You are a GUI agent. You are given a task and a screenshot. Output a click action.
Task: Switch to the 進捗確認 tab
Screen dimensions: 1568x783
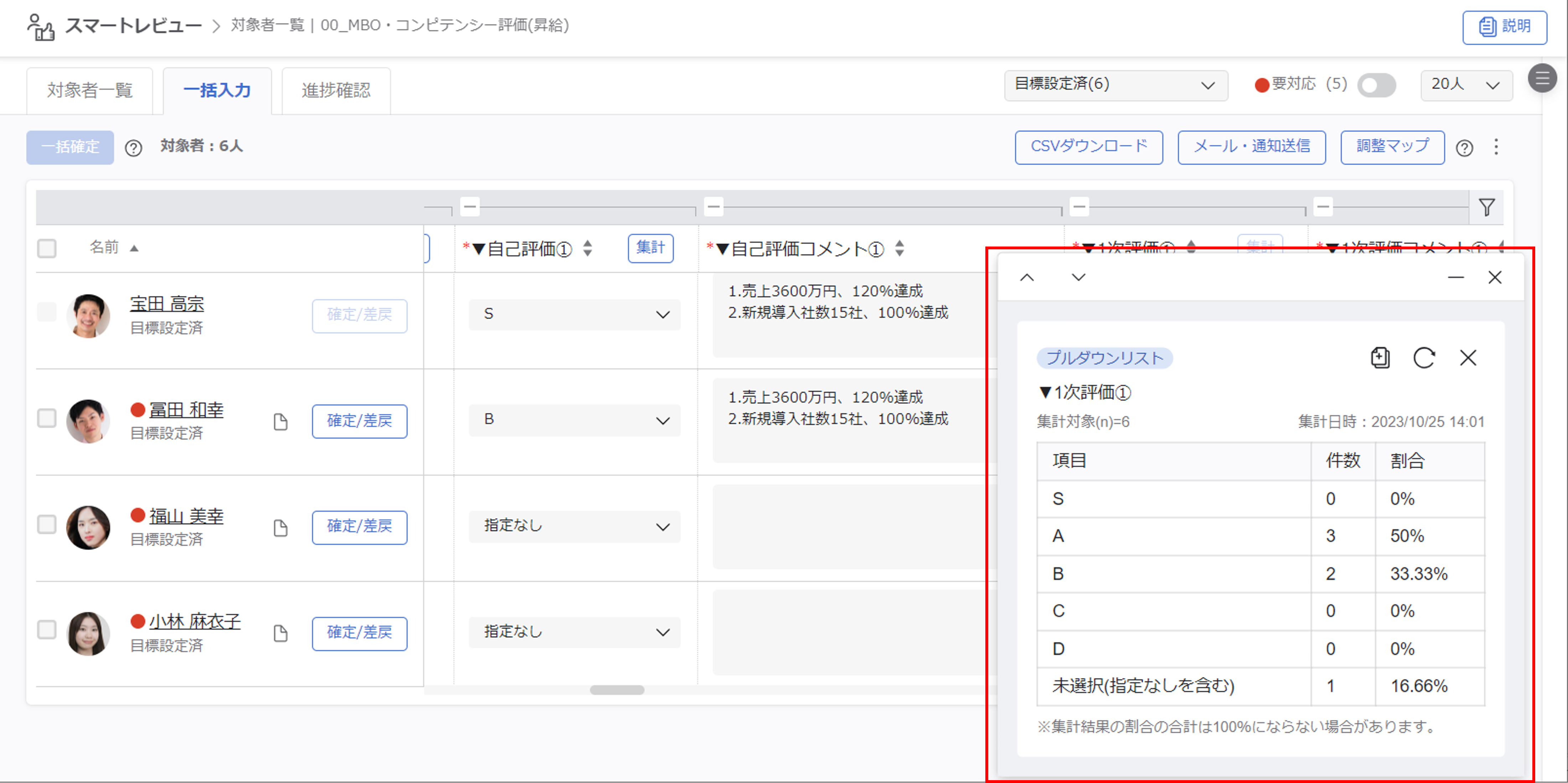tap(336, 90)
